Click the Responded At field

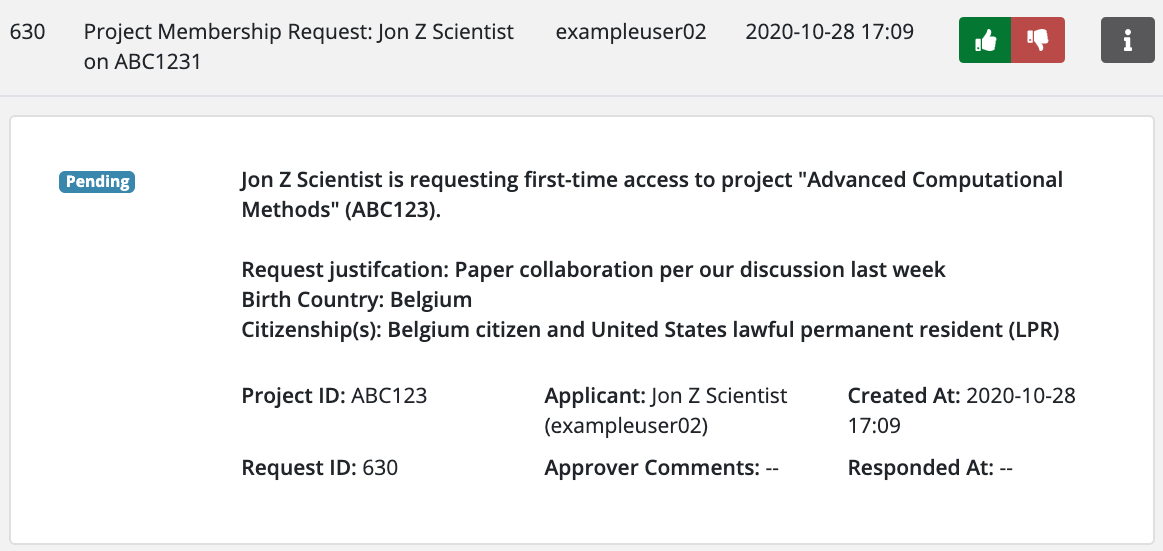tap(930, 467)
